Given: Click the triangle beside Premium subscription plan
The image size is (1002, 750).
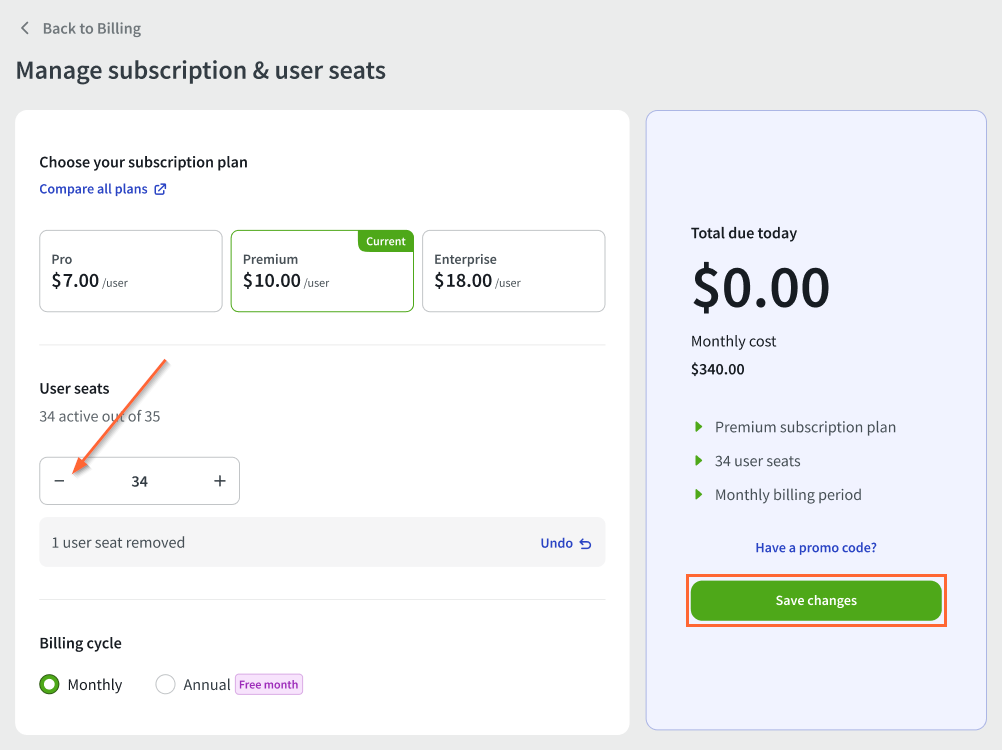Looking at the screenshot, I should pos(699,427).
